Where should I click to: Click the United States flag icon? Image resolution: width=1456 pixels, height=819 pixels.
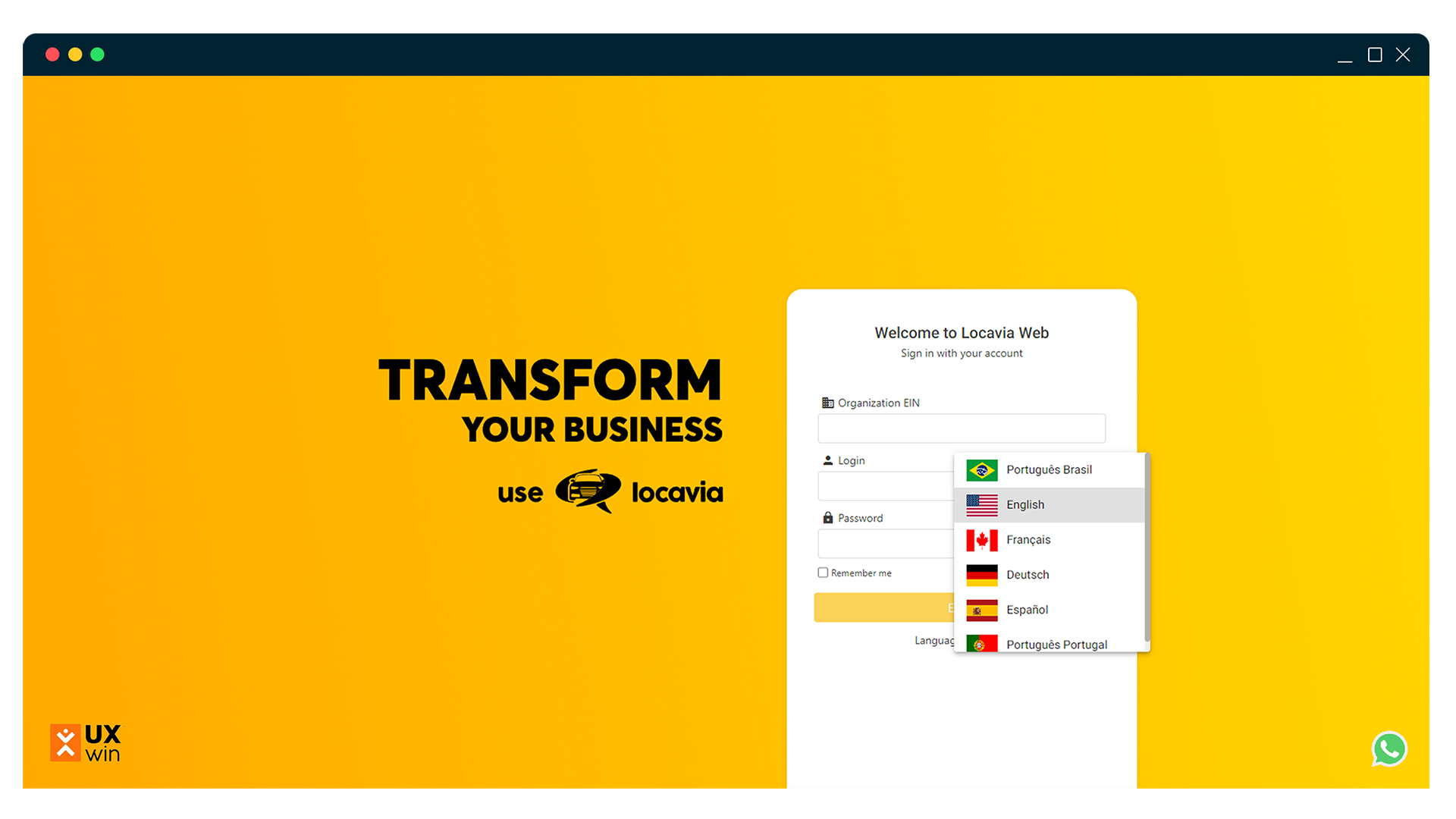click(x=981, y=505)
